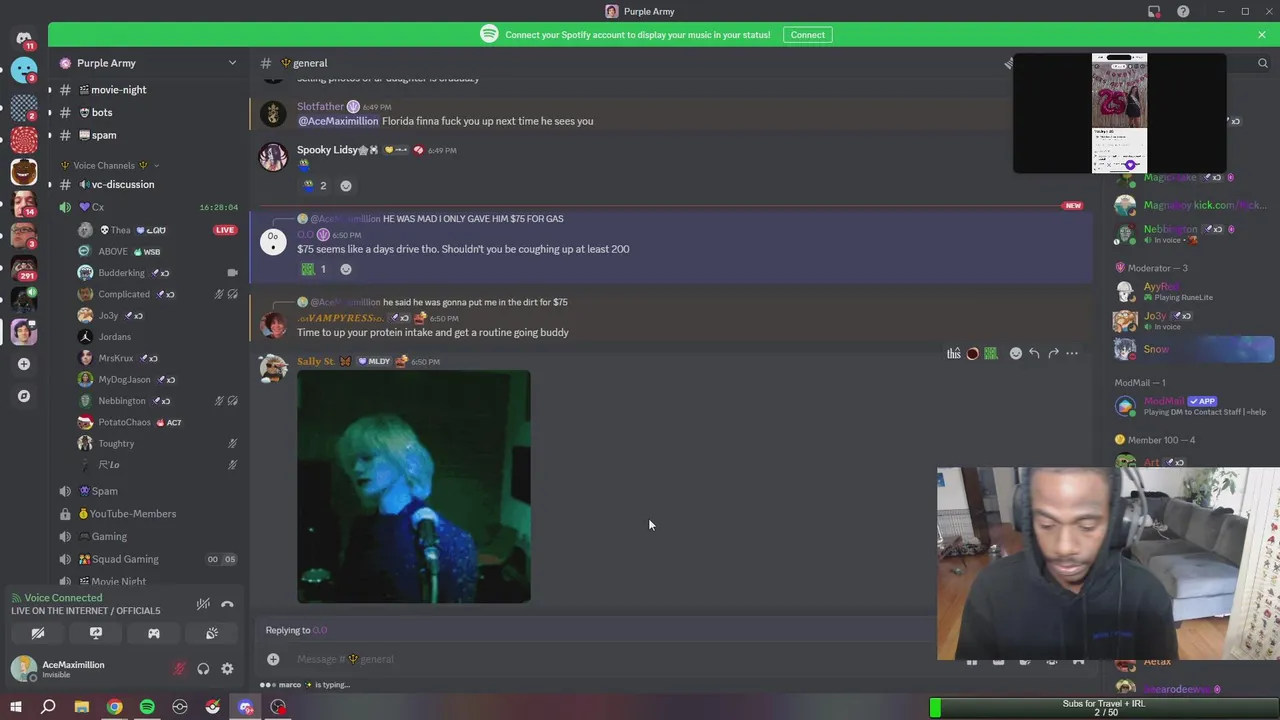Toggle the 2-count reaction under Spooky Lidsy

315,186
